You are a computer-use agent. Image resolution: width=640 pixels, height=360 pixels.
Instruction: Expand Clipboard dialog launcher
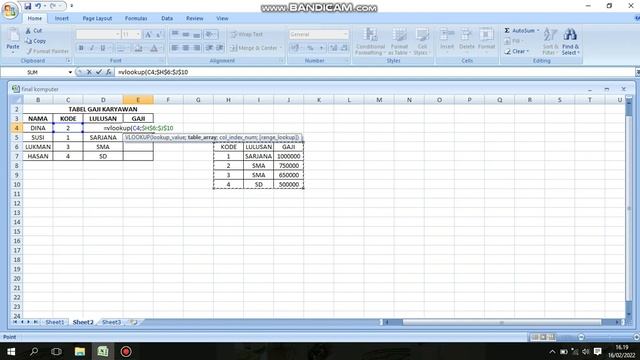69,61
